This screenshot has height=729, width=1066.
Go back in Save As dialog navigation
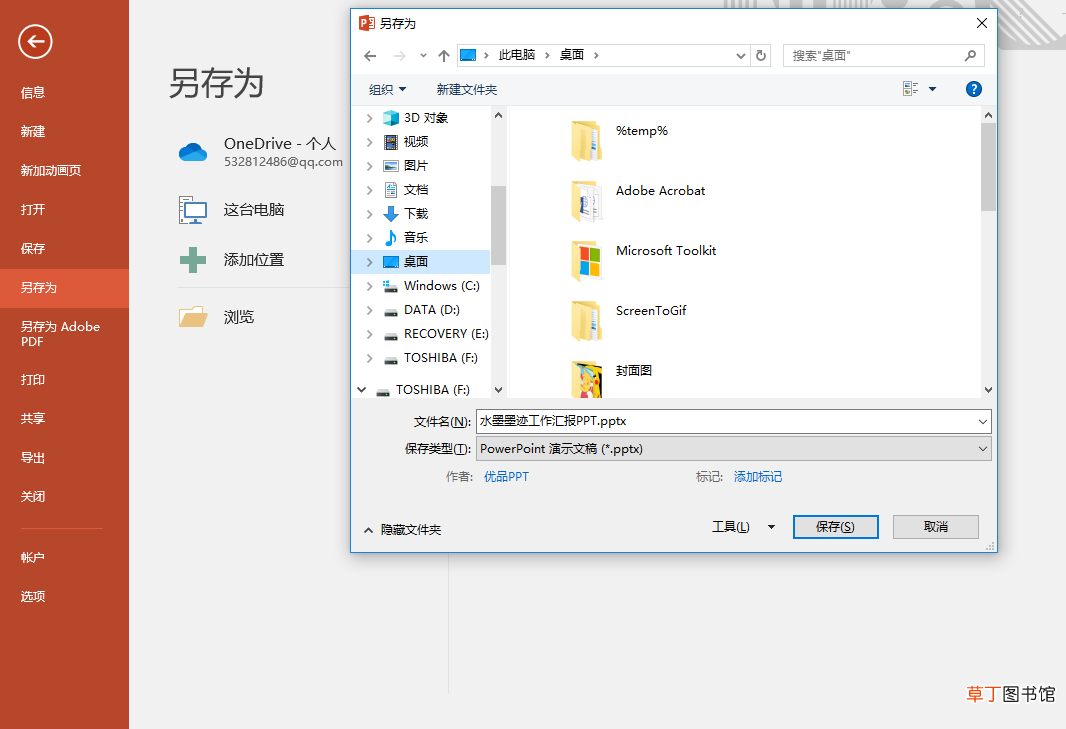coord(370,56)
